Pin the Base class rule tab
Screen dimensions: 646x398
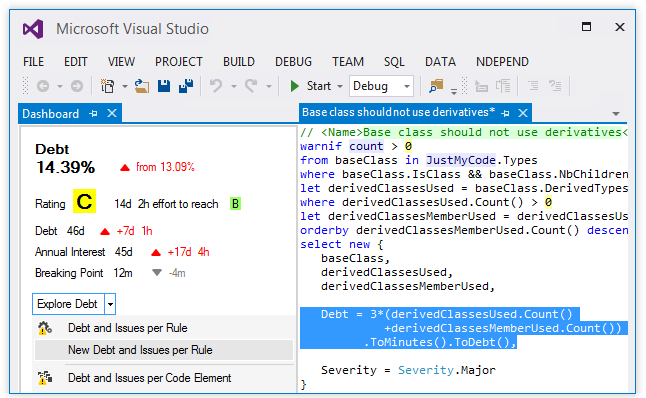[506, 113]
